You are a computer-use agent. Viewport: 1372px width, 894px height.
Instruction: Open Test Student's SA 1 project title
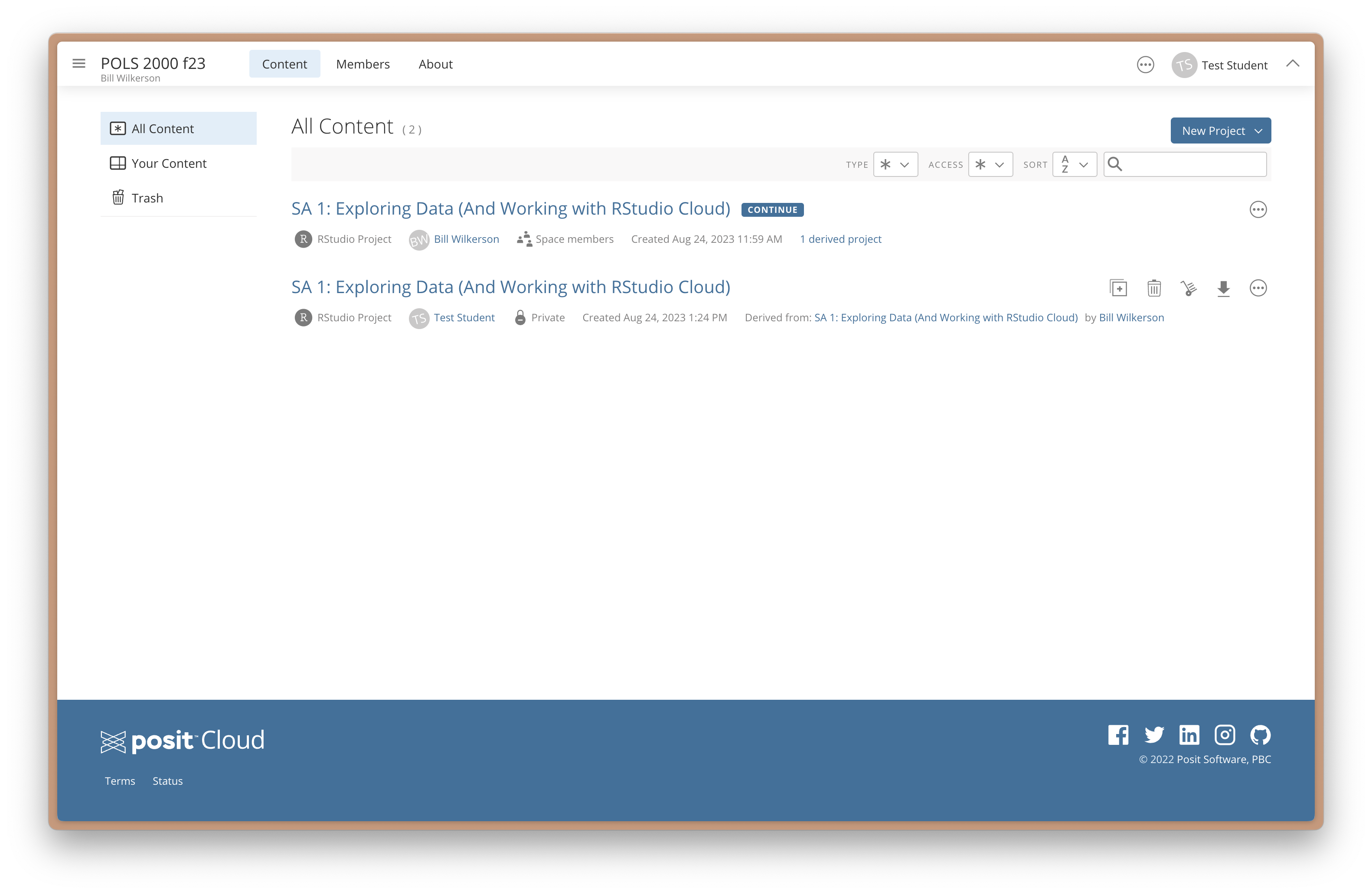[510, 287]
